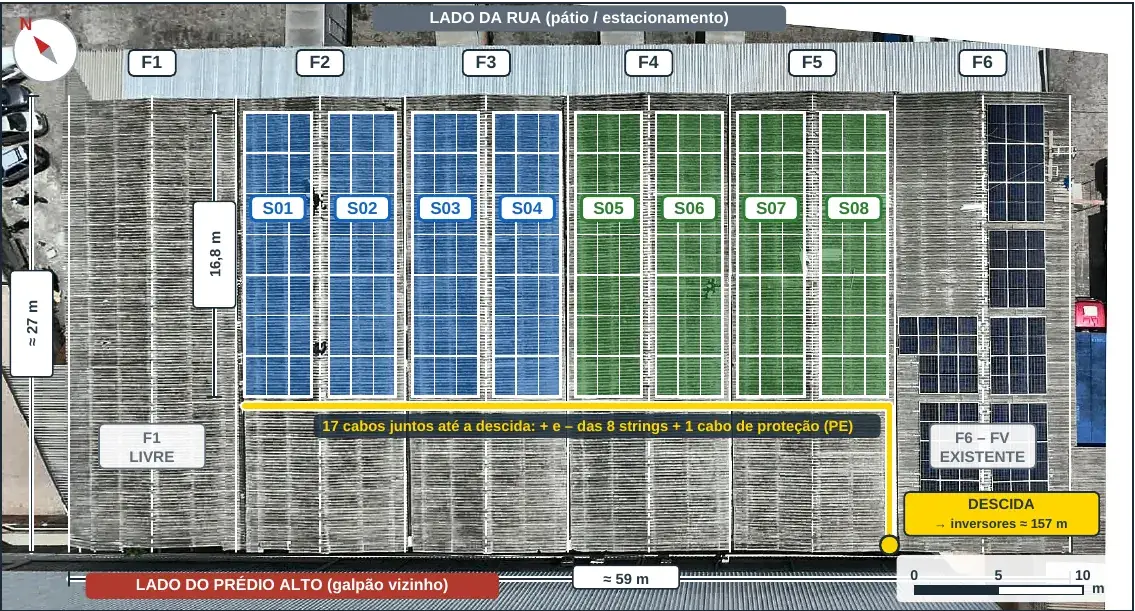The height and width of the screenshot is (611, 1135).
Task: Click the yellow DESCIDA callout box
Action: (1001, 514)
